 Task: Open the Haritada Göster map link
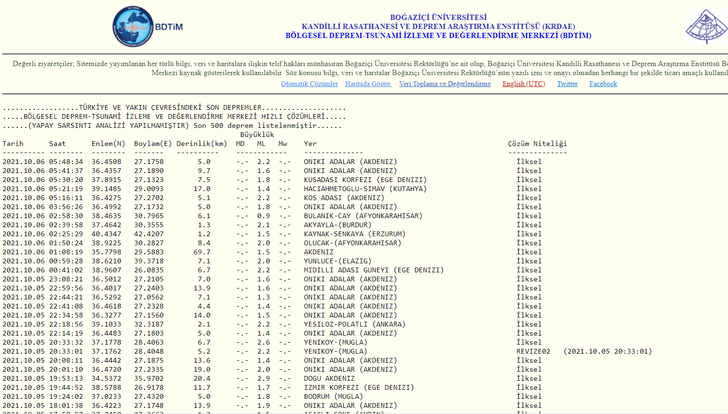(367, 84)
